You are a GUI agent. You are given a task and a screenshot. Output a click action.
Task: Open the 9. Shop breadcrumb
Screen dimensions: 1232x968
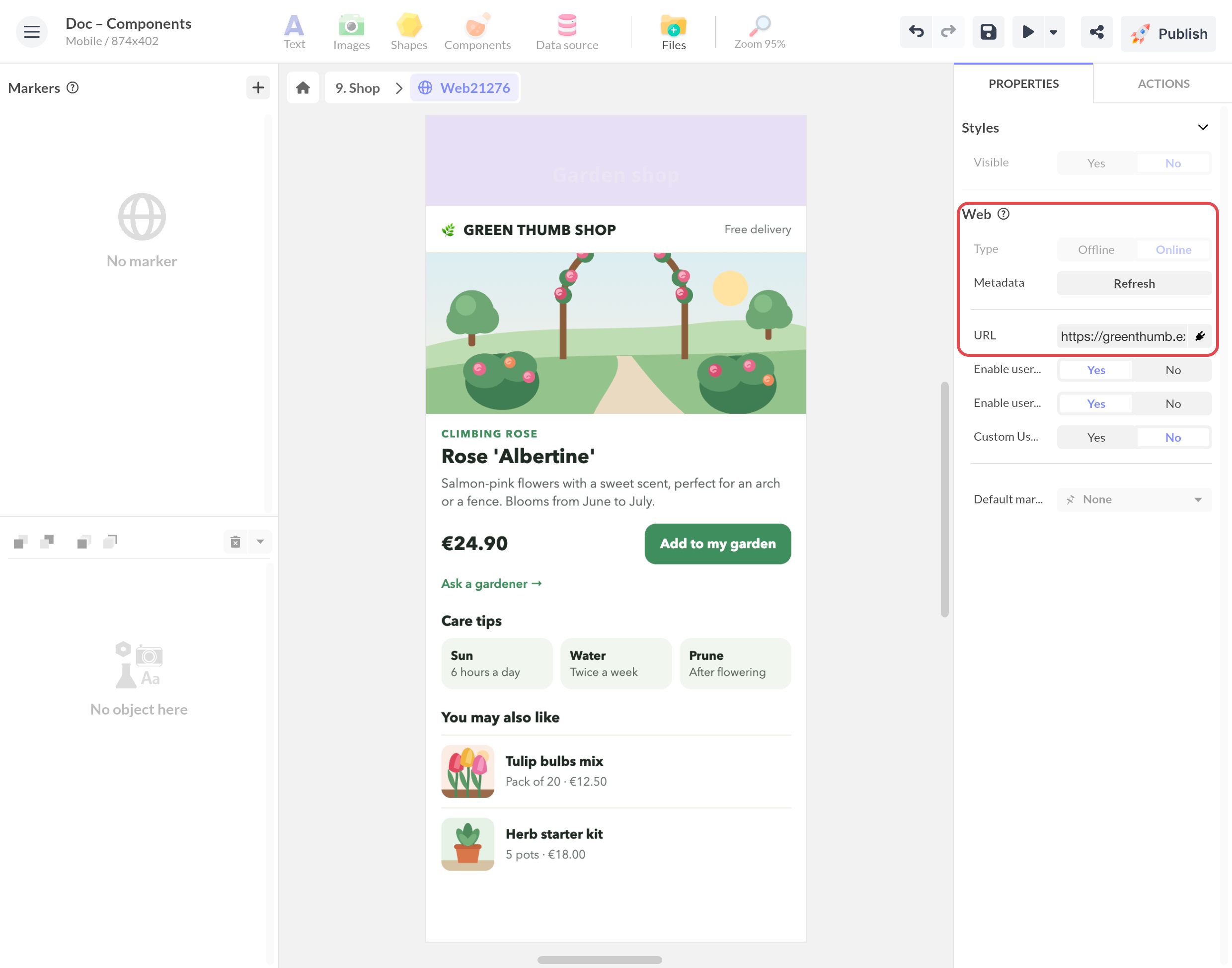[357, 88]
